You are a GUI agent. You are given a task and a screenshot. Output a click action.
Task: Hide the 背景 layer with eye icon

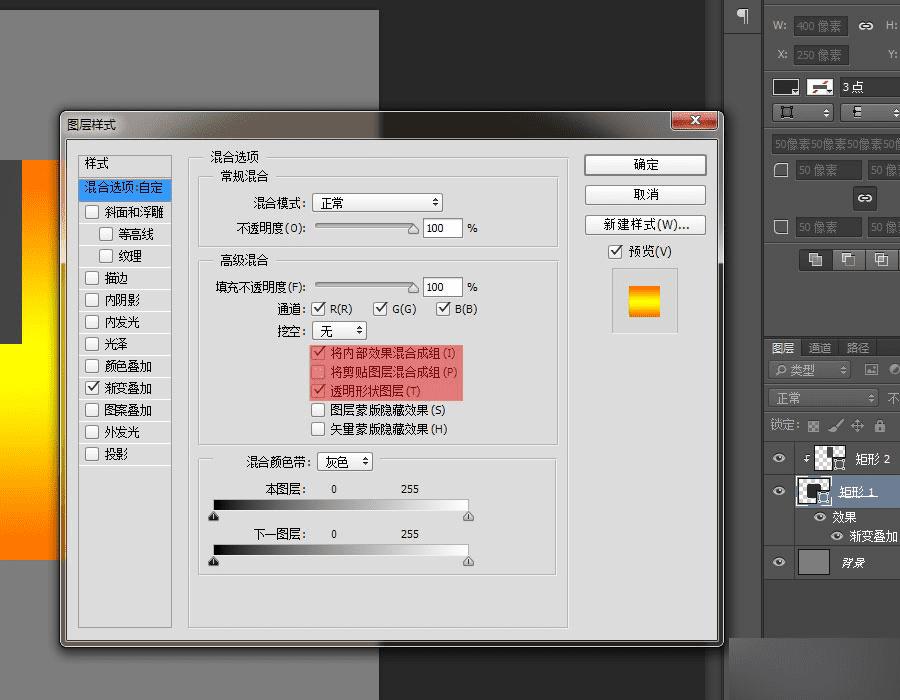pyautogui.click(x=779, y=563)
